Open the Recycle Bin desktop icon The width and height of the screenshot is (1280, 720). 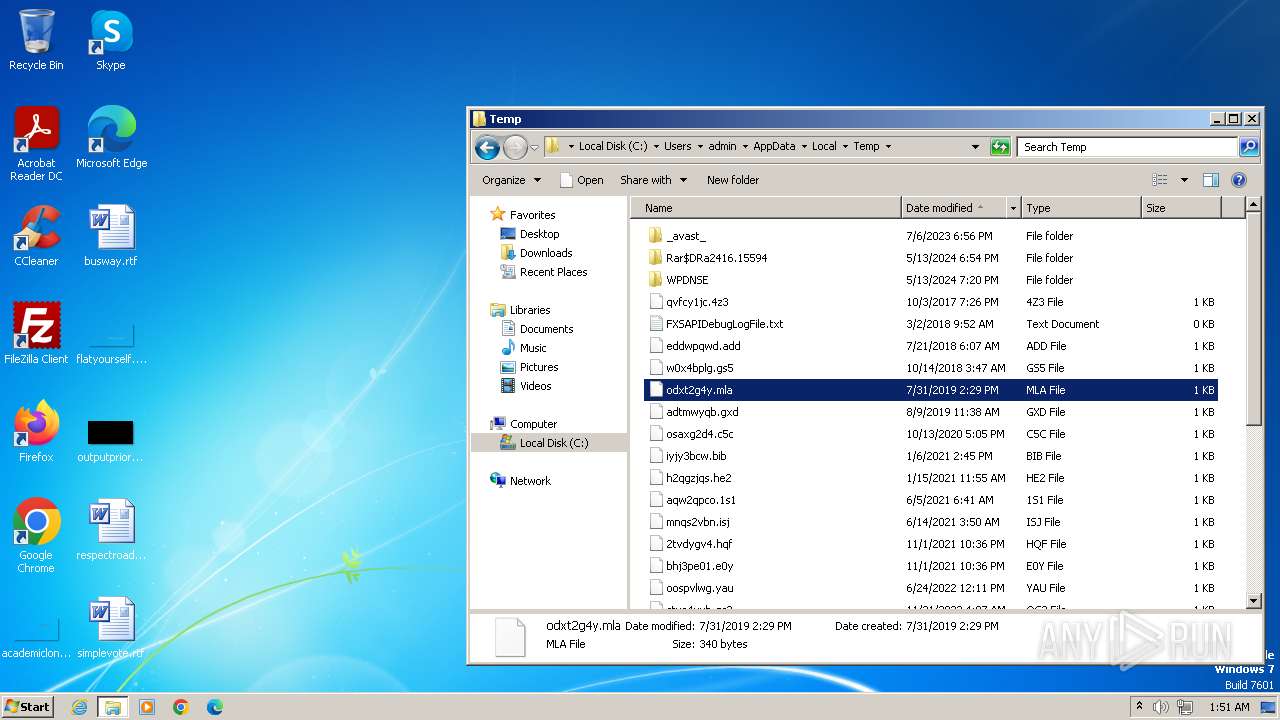pos(36,40)
